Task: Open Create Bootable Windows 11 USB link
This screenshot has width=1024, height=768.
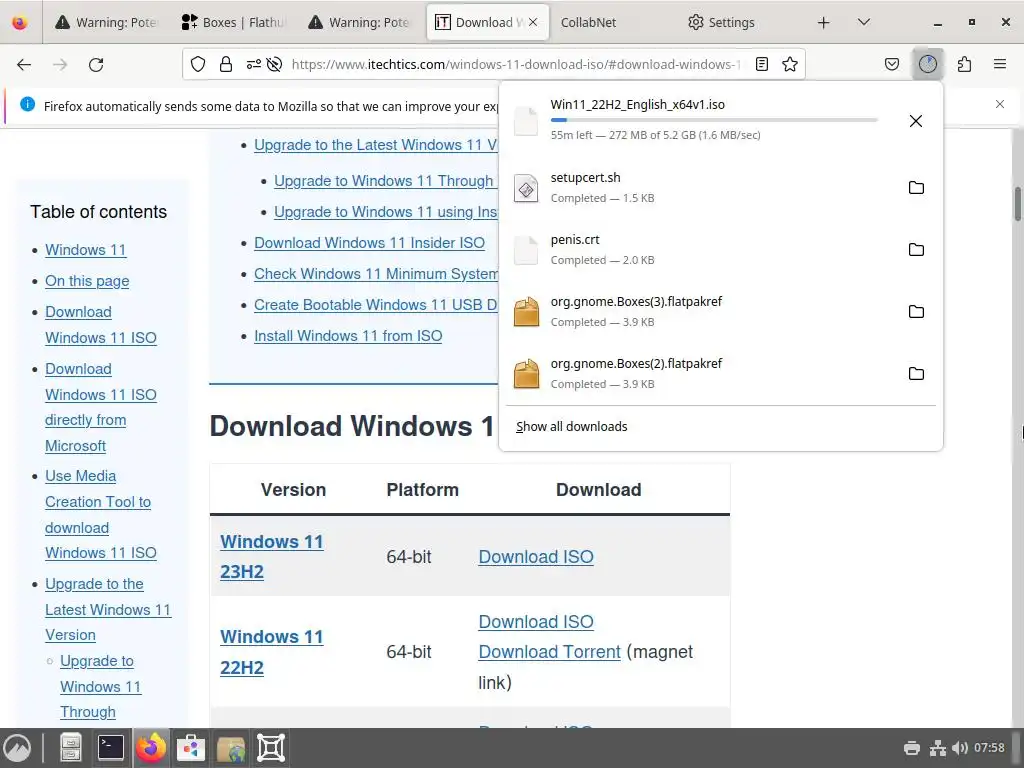Action: (376, 305)
